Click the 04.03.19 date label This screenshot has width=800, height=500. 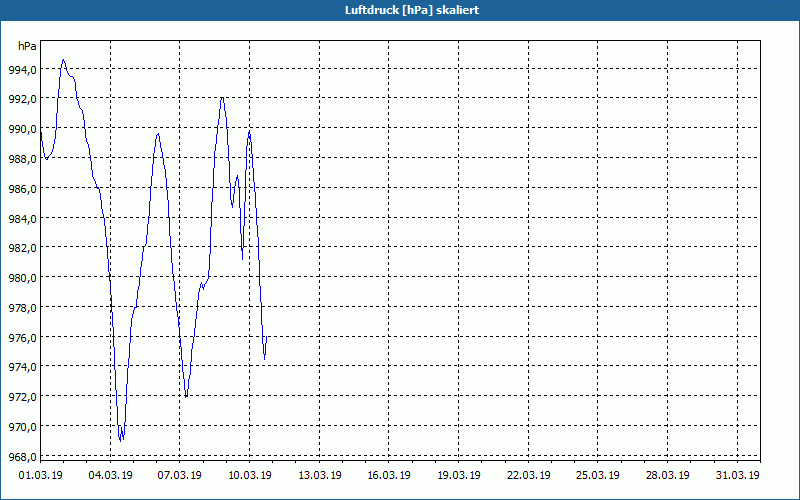tap(110, 476)
